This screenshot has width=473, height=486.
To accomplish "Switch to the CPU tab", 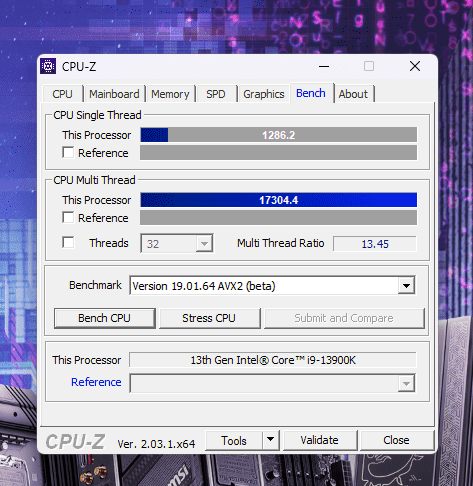I will coord(62,94).
